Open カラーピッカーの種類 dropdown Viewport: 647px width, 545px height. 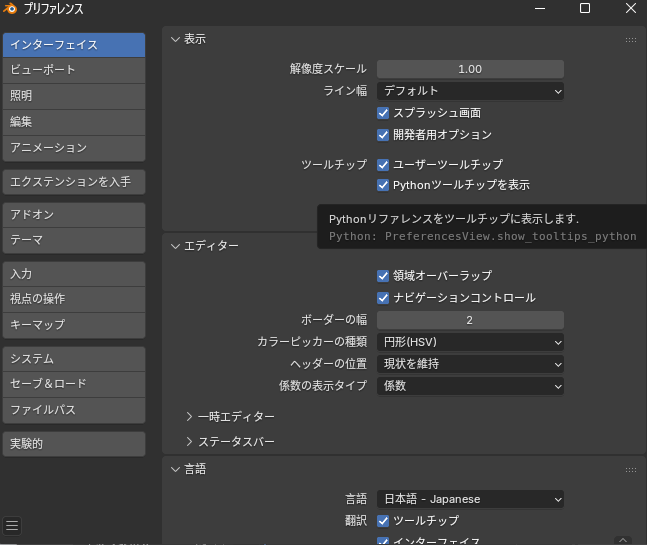click(x=470, y=342)
